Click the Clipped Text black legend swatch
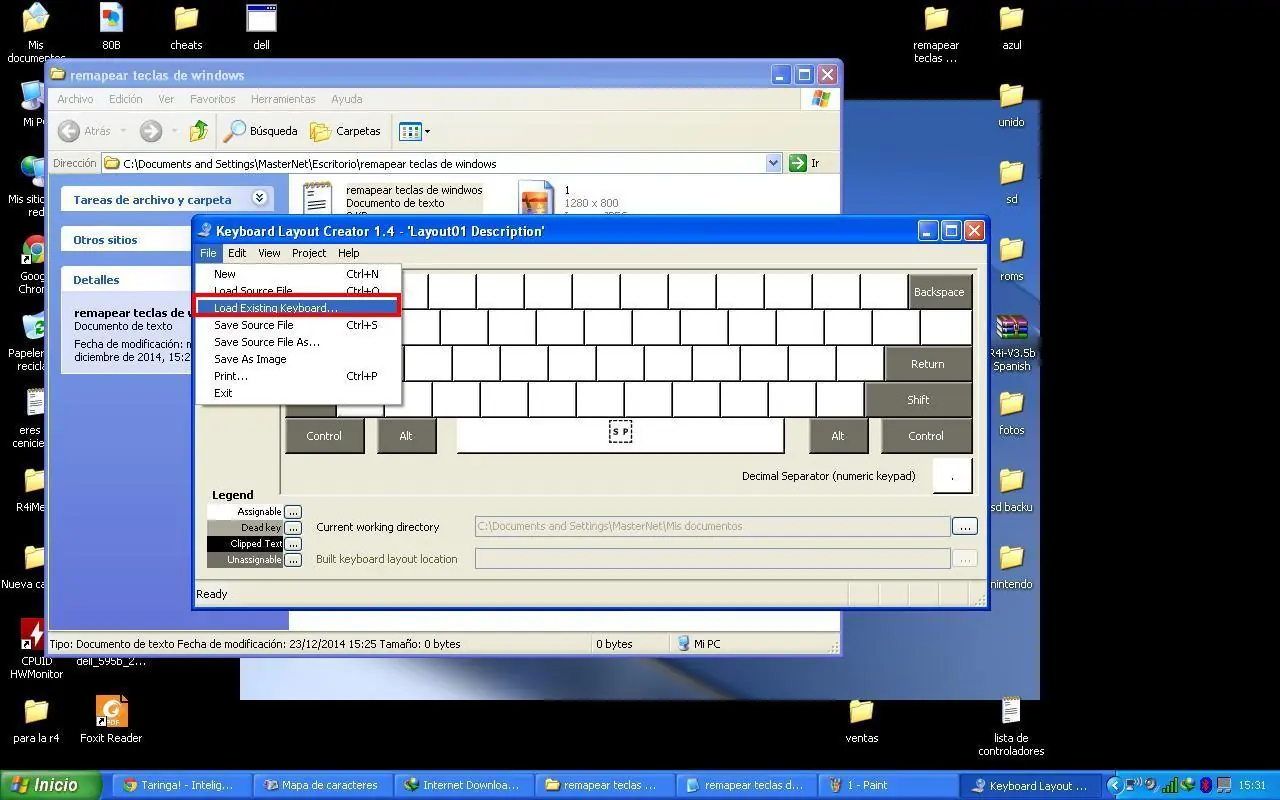The image size is (1280, 800). pos(245,544)
